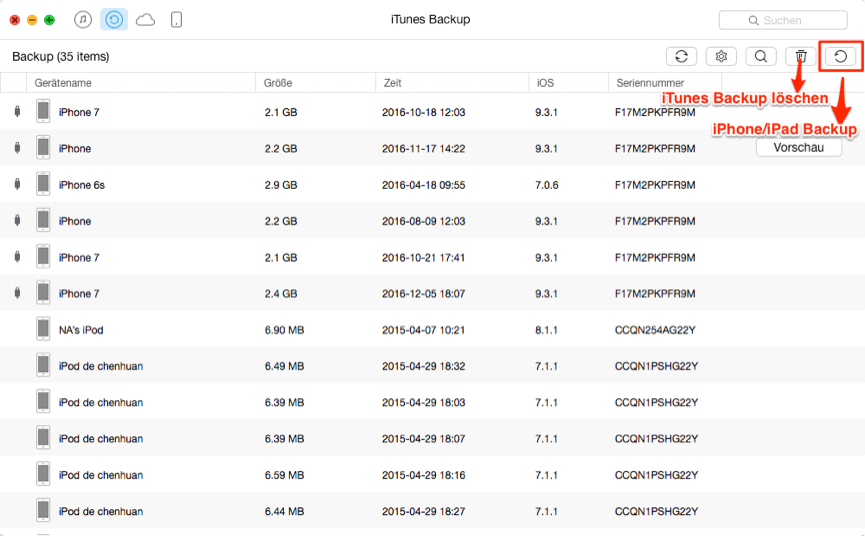Click the 2.9 GB size cell
Screen dimensions: 865x537
tap(281, 185)
